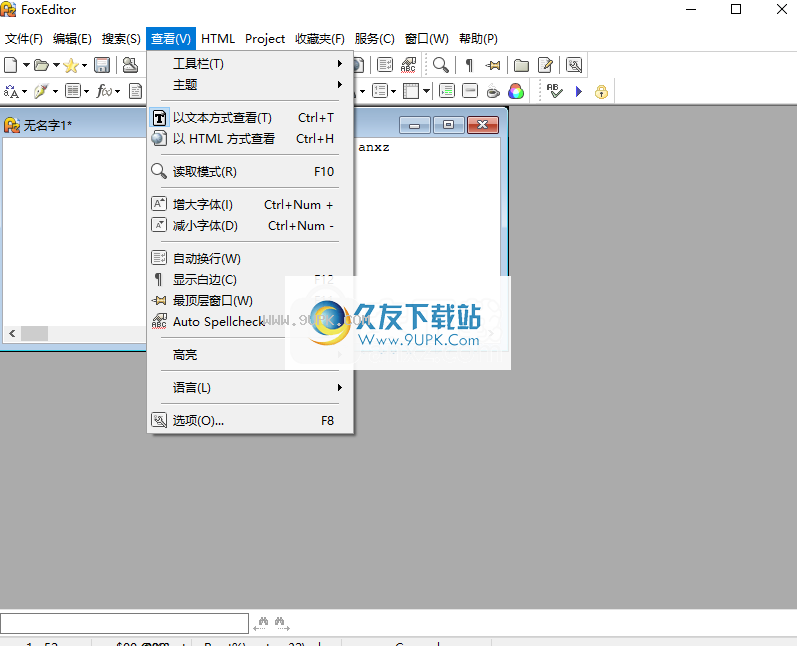Viewport: 797px width, 646px height.
Task: Open the 编辑(E) menu
Action: (x=72, y=39)
